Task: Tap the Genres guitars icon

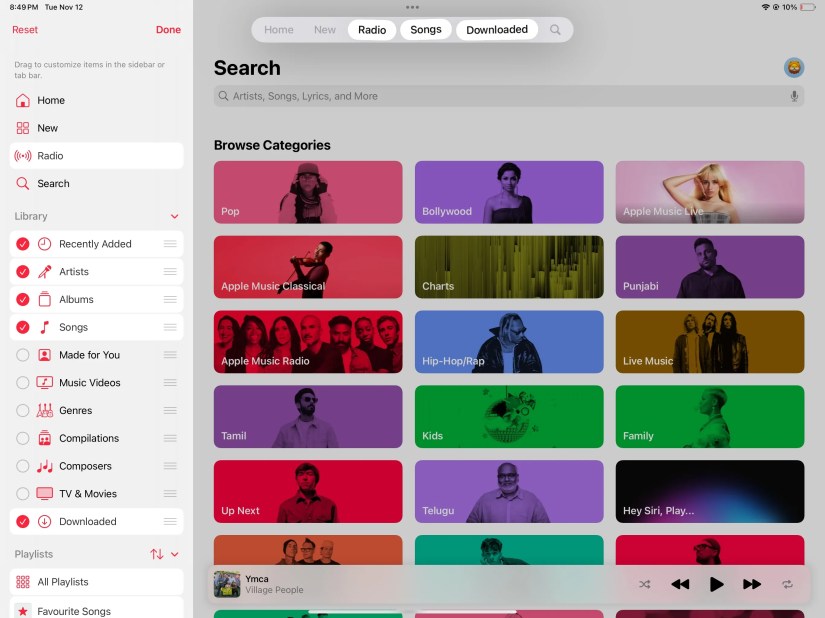Action: coord(45,410)
